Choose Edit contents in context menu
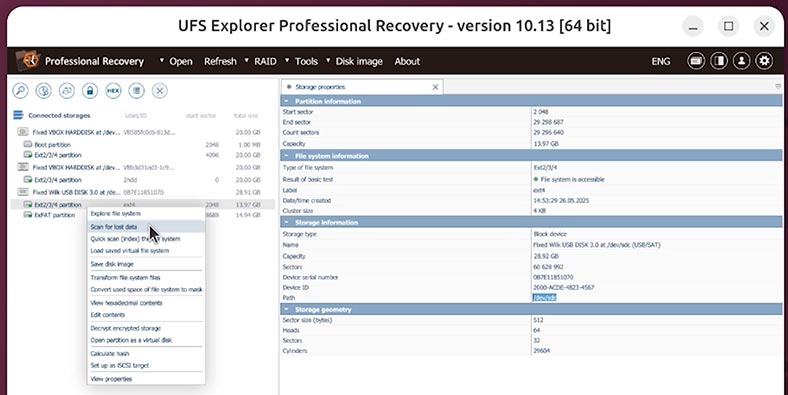The image size is (788, 395). pyautogui.click(x=146, y=315)
